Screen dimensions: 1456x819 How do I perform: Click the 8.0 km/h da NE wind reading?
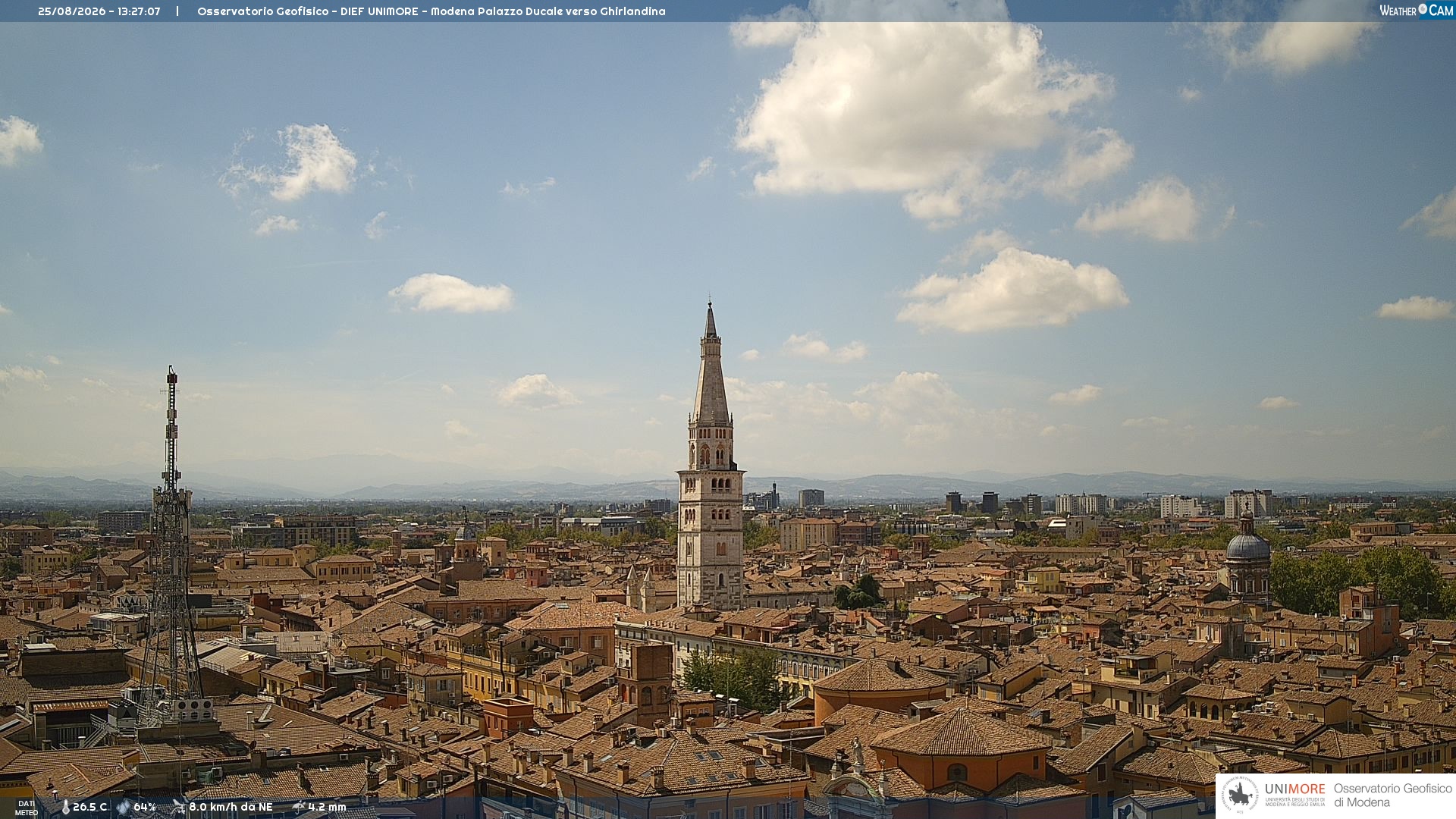pyautogui.click(x=231, y=807)
